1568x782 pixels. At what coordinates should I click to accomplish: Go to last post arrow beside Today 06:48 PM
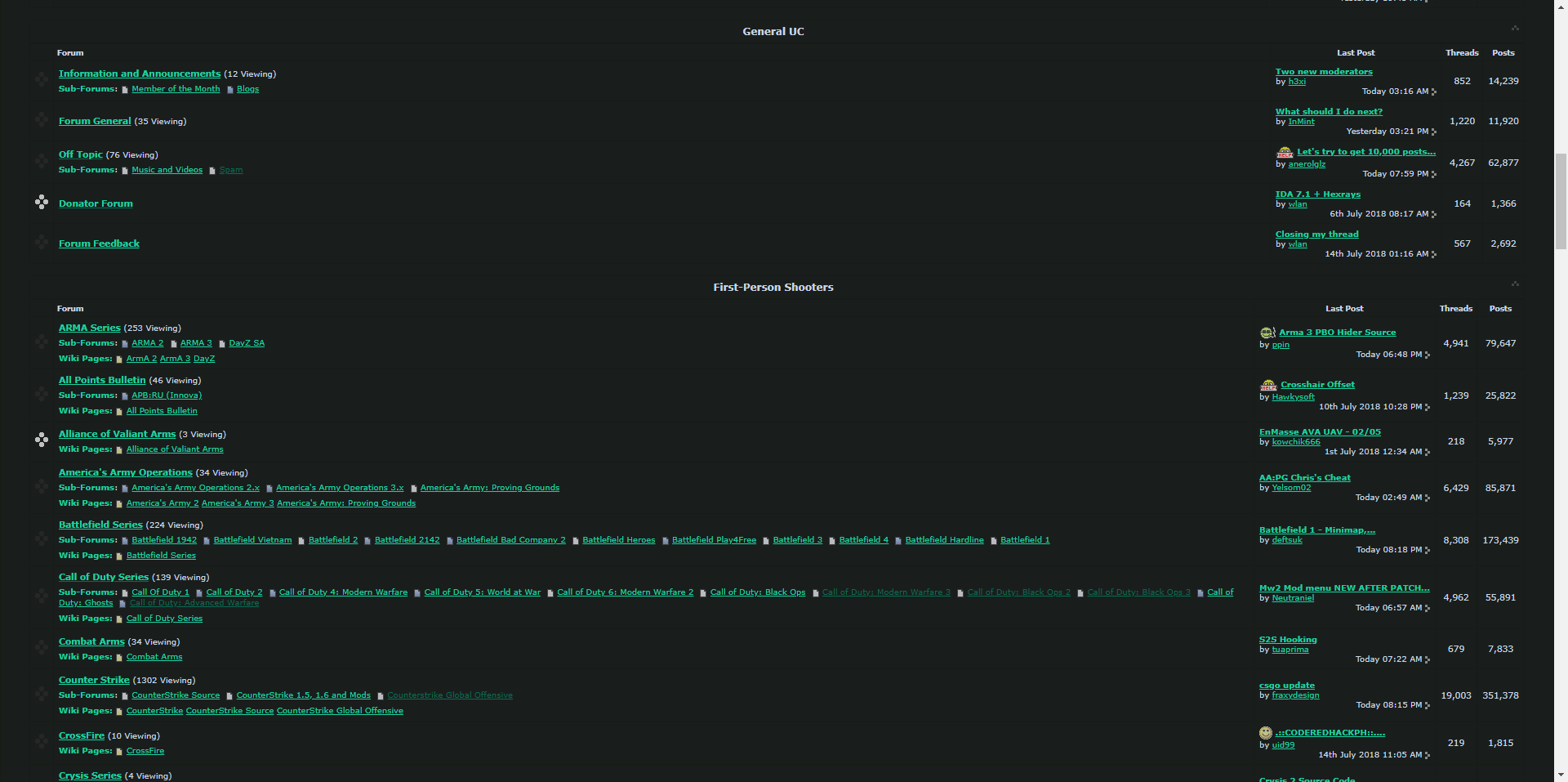point(1428,355)
